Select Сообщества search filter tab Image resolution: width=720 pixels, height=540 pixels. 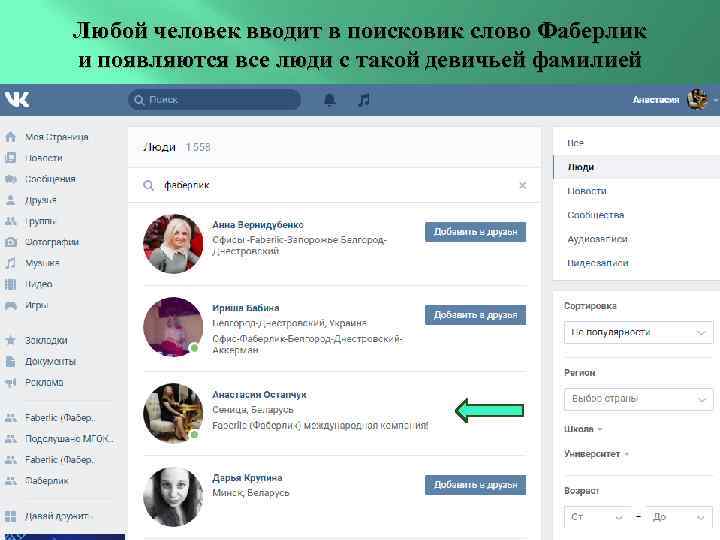click(636, 215)
